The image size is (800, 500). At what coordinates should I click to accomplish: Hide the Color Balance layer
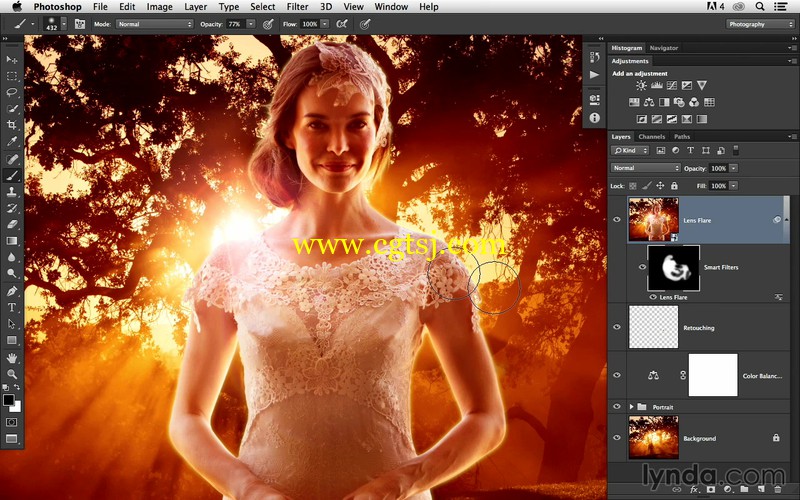pyautogui.click(x=616, y=375)
